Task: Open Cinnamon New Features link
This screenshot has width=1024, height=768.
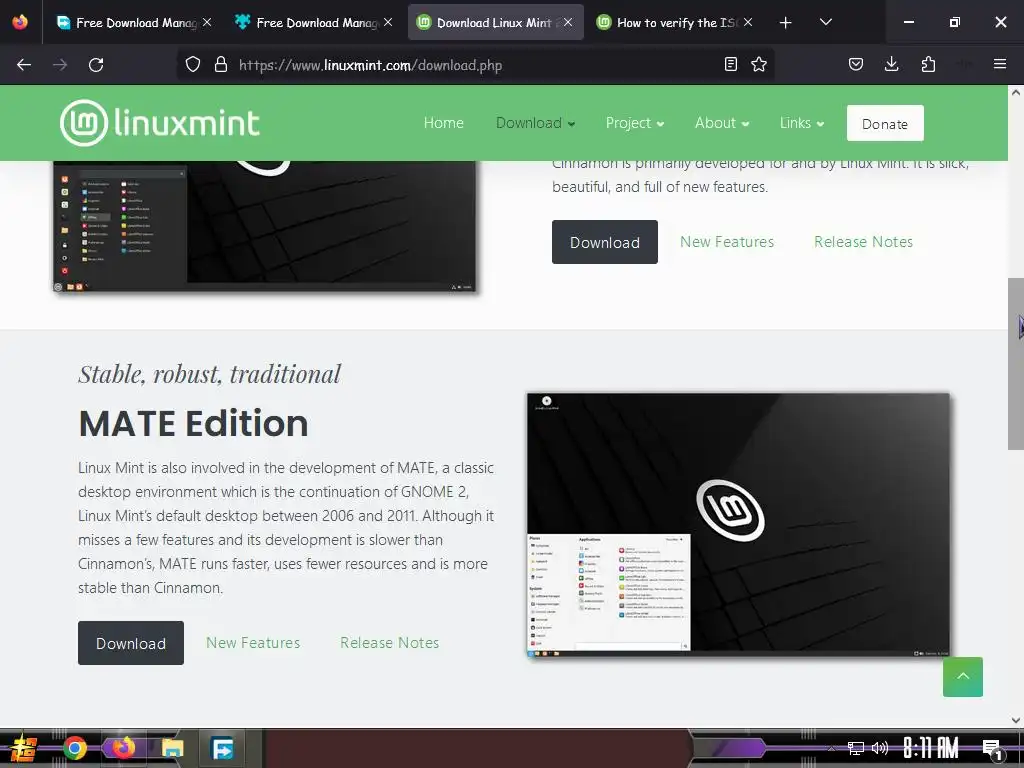Action: click(727, 242)
